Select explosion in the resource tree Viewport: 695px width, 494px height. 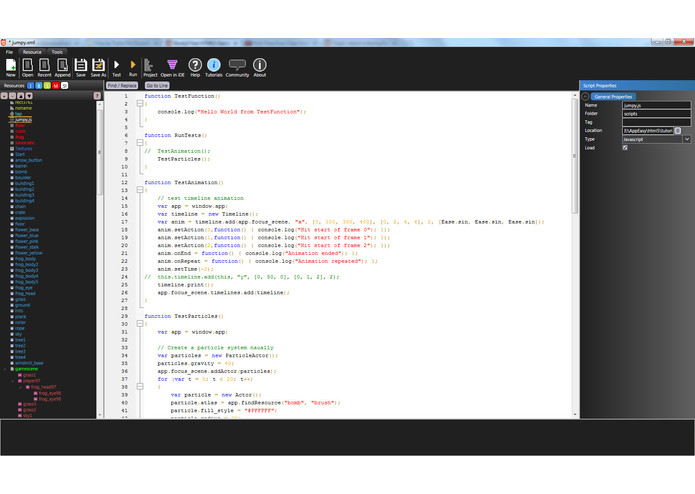pyautogui.click(x=25, y=218)
